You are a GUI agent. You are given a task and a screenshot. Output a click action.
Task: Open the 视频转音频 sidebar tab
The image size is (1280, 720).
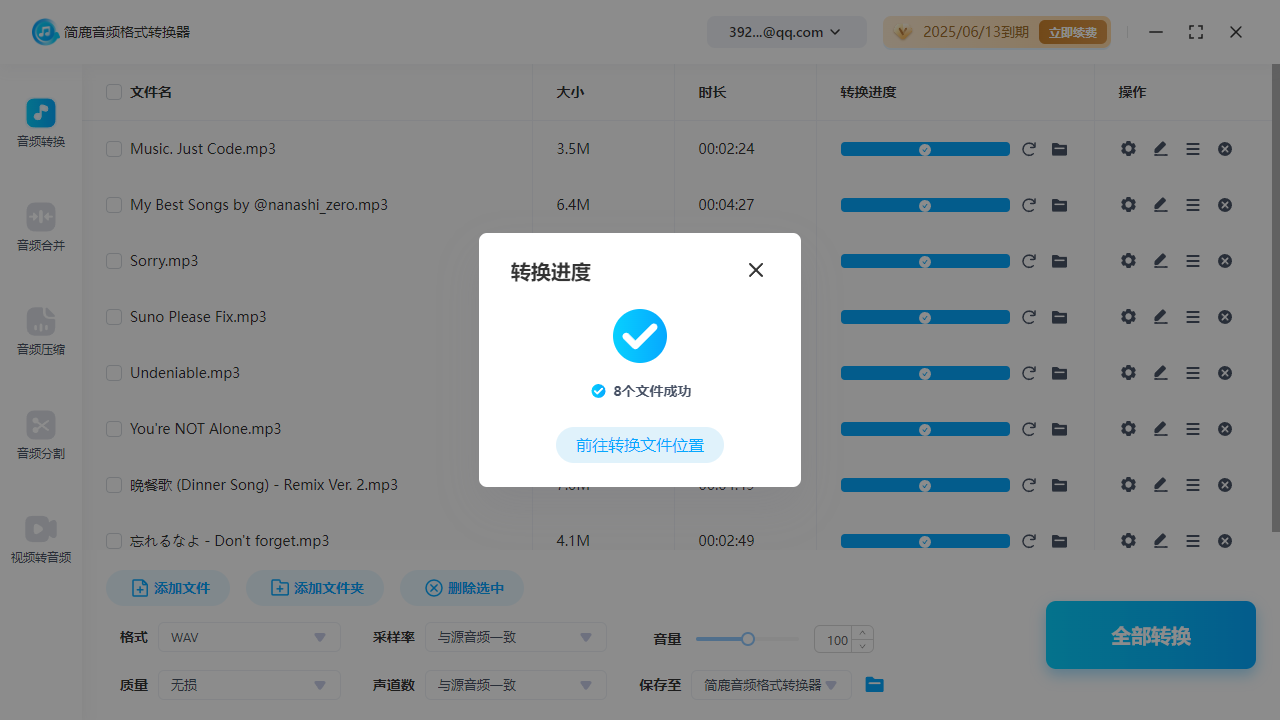(x=41, y=539)
